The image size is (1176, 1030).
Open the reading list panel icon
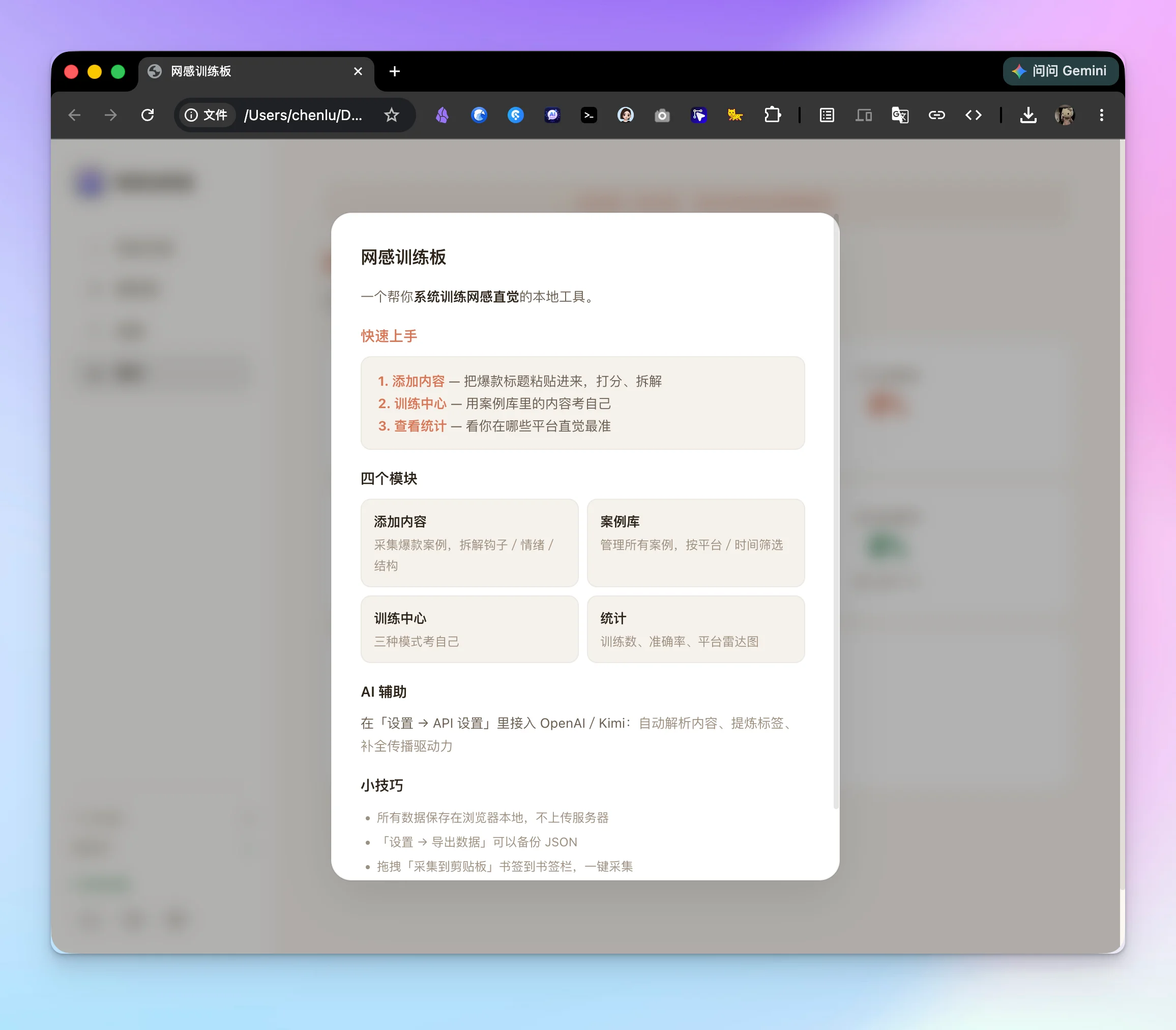click(x=827, y=115)
